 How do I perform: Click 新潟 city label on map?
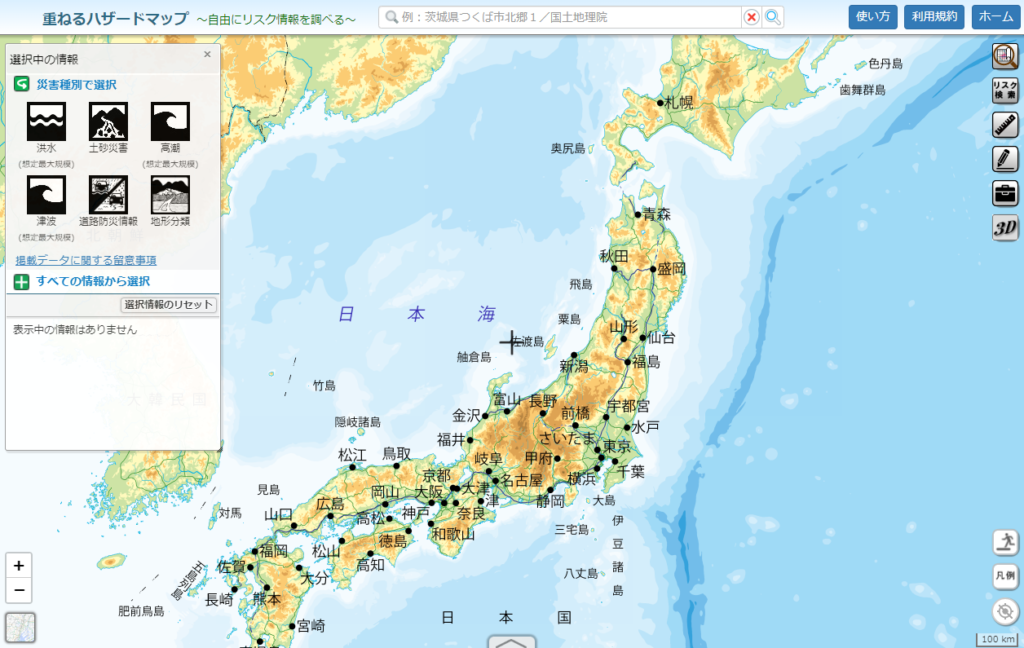point(573,366)
